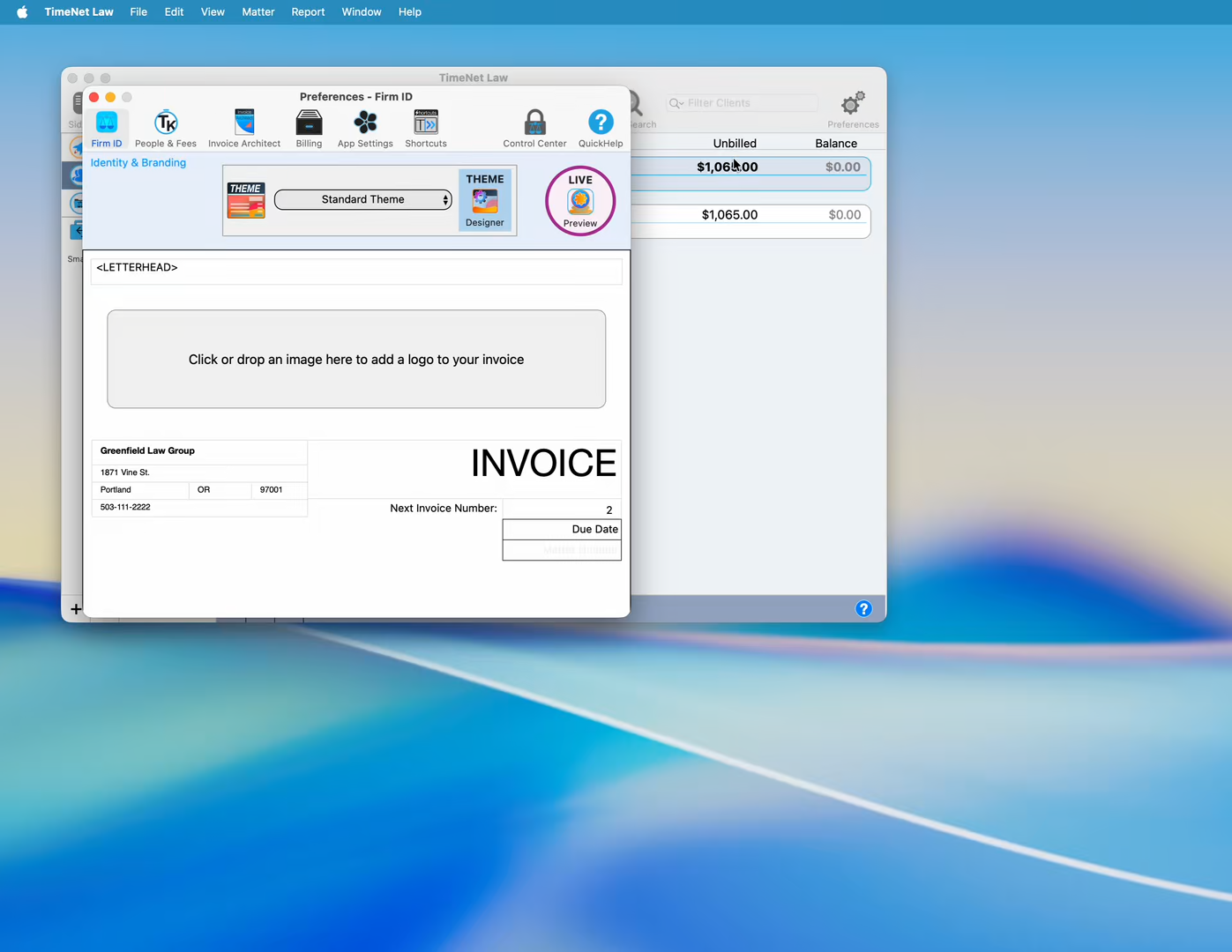Viewport: 1232px width, 952px height.
Task: Select the highlighted client row showing bold $0.00 balance
Action: [x=751, y=174]
